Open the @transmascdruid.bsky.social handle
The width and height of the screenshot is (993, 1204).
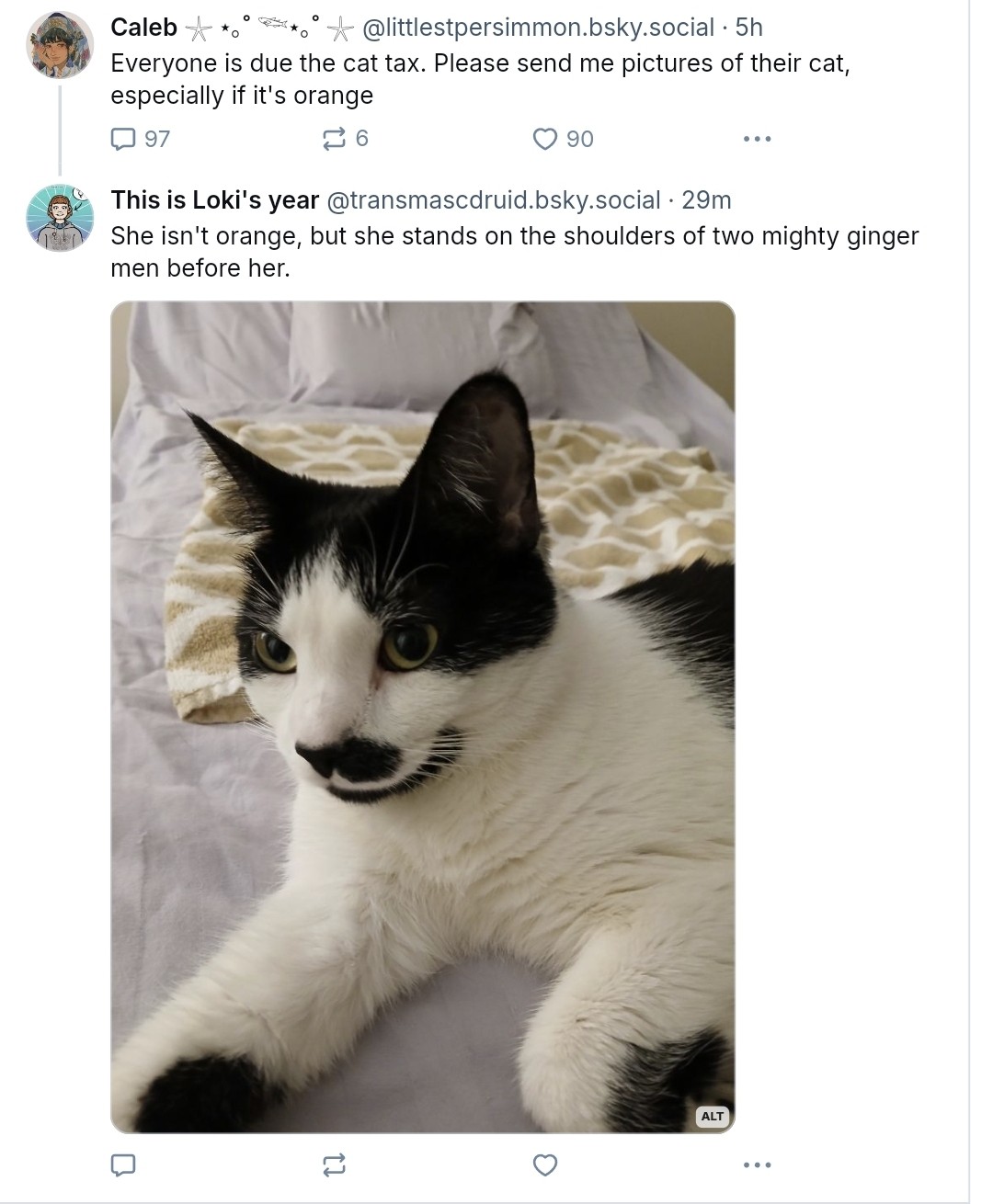tap(494, 200)
